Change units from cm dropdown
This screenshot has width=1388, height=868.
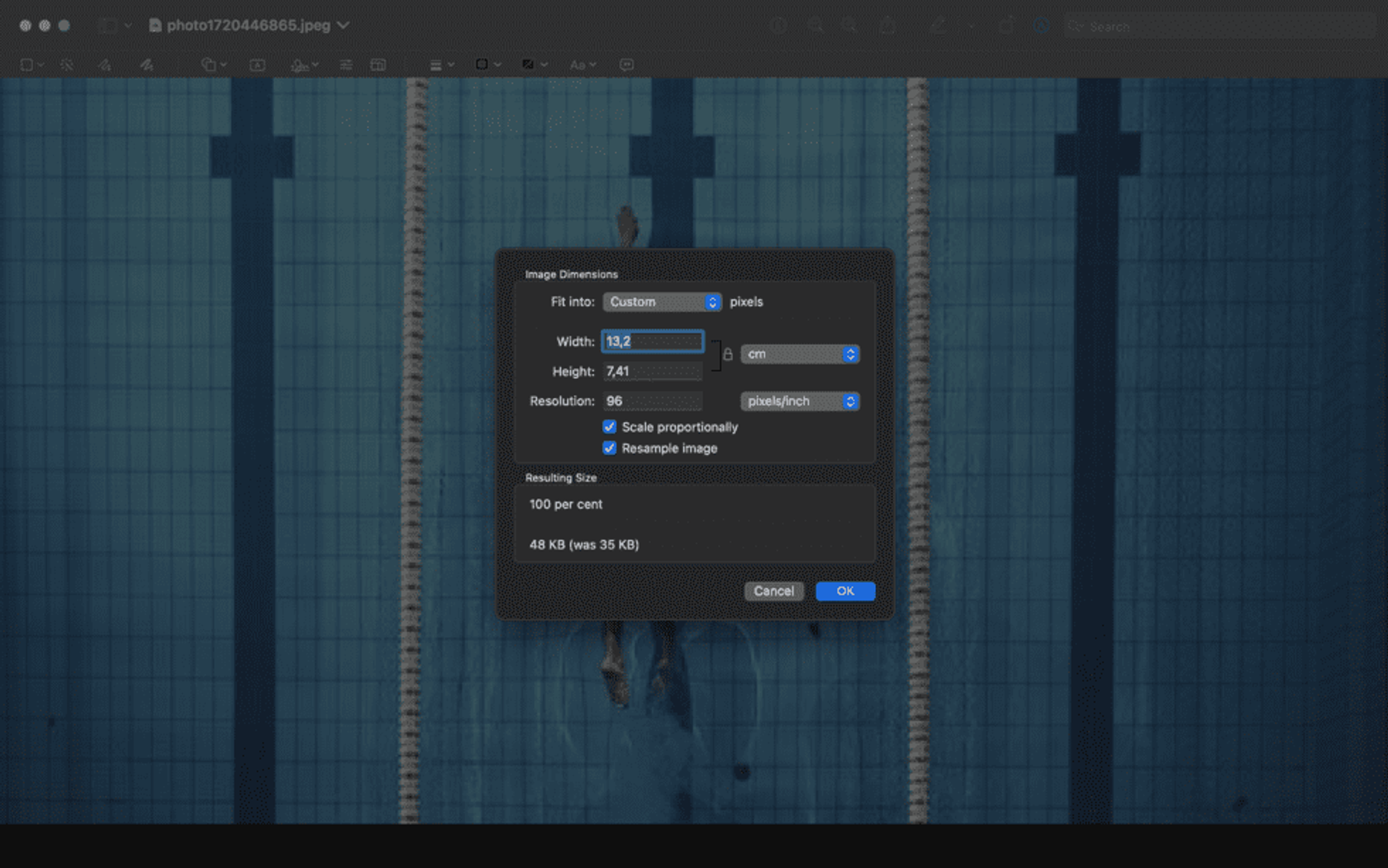click(x=798, y=354)
